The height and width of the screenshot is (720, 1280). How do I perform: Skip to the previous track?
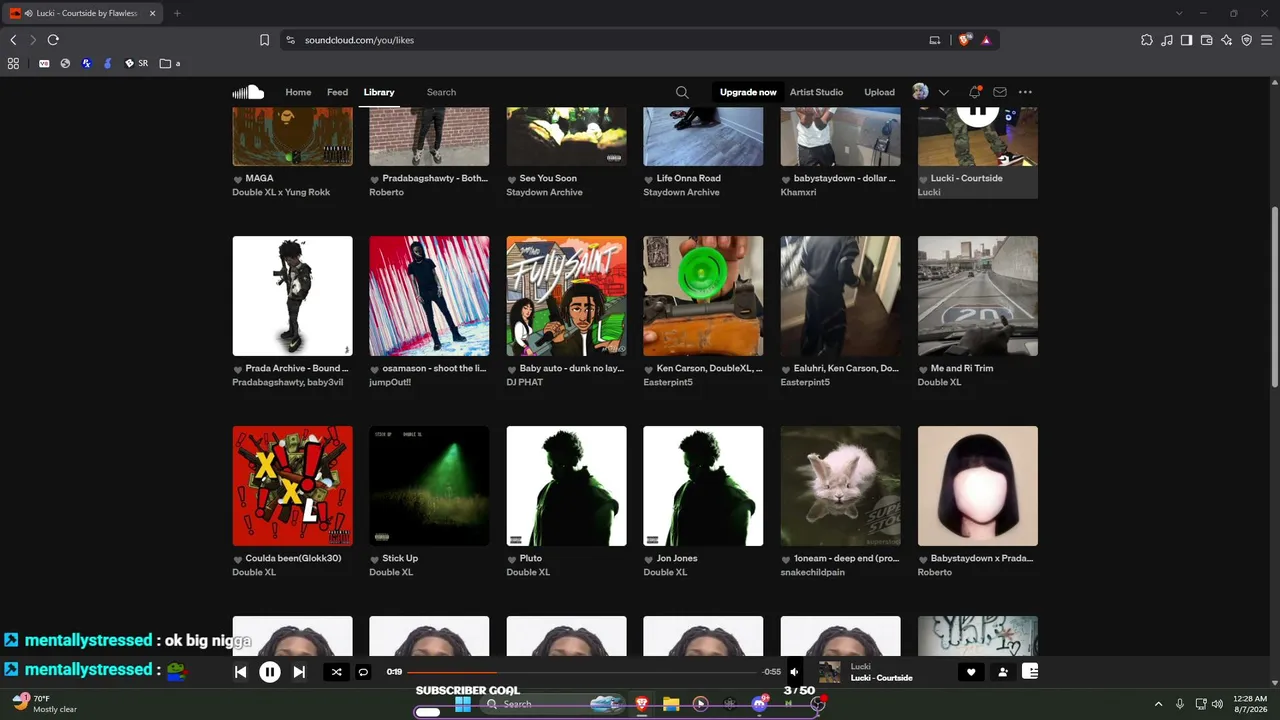click(x=241, y=672)
